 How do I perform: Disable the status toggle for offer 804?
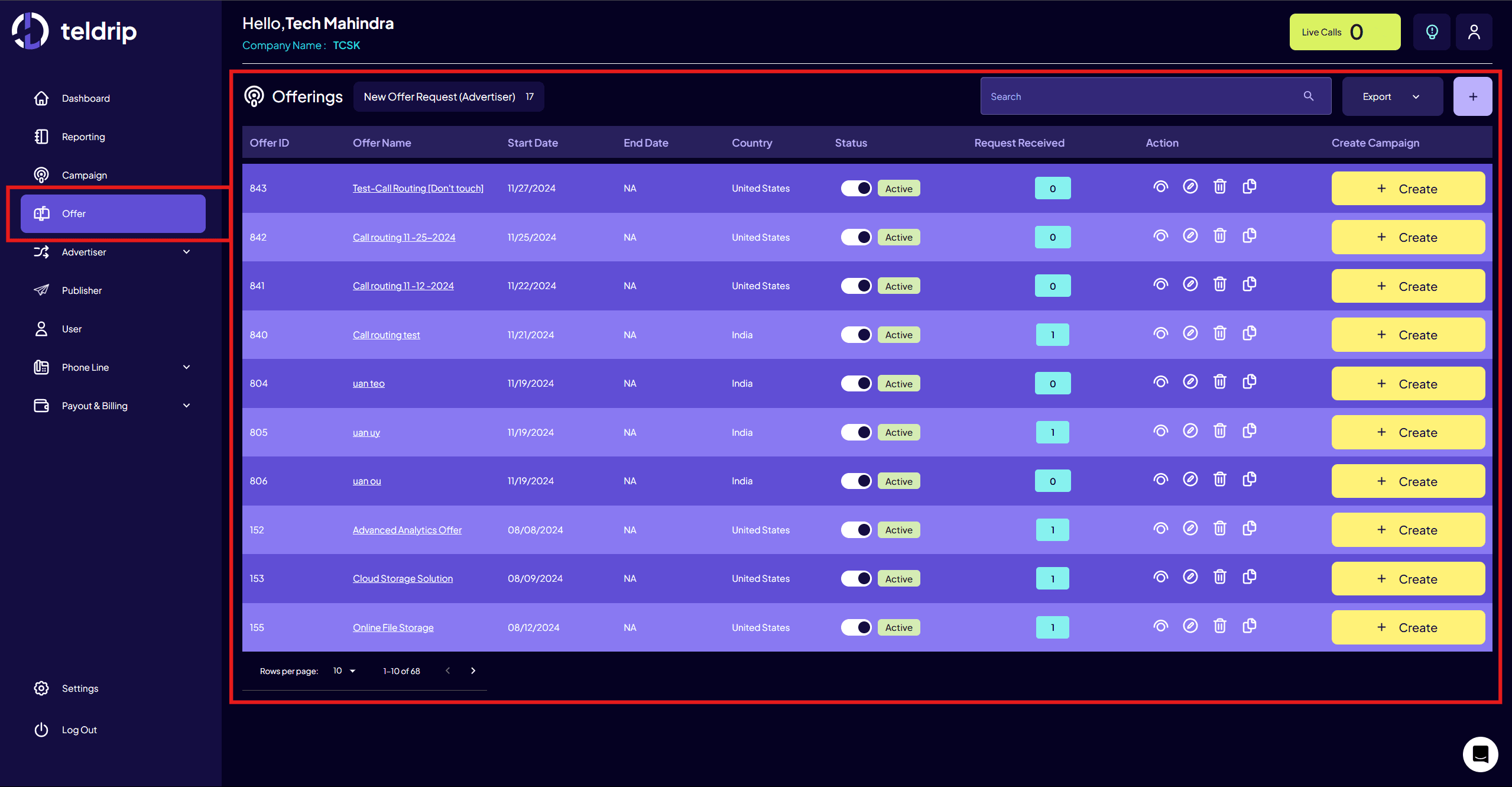click(x=856, y=383)
